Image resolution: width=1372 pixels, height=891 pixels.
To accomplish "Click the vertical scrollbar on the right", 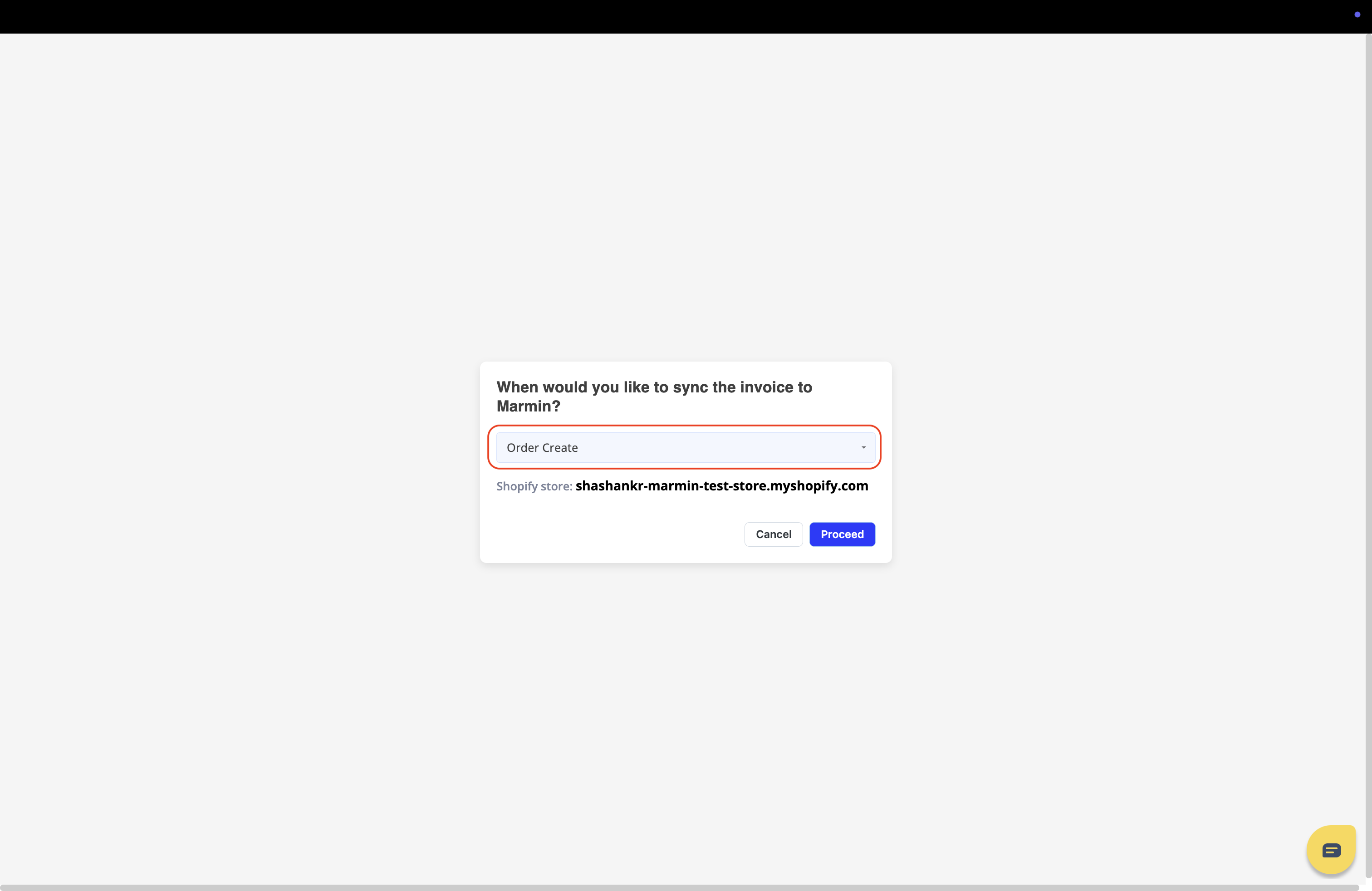I will (1368, 455).
